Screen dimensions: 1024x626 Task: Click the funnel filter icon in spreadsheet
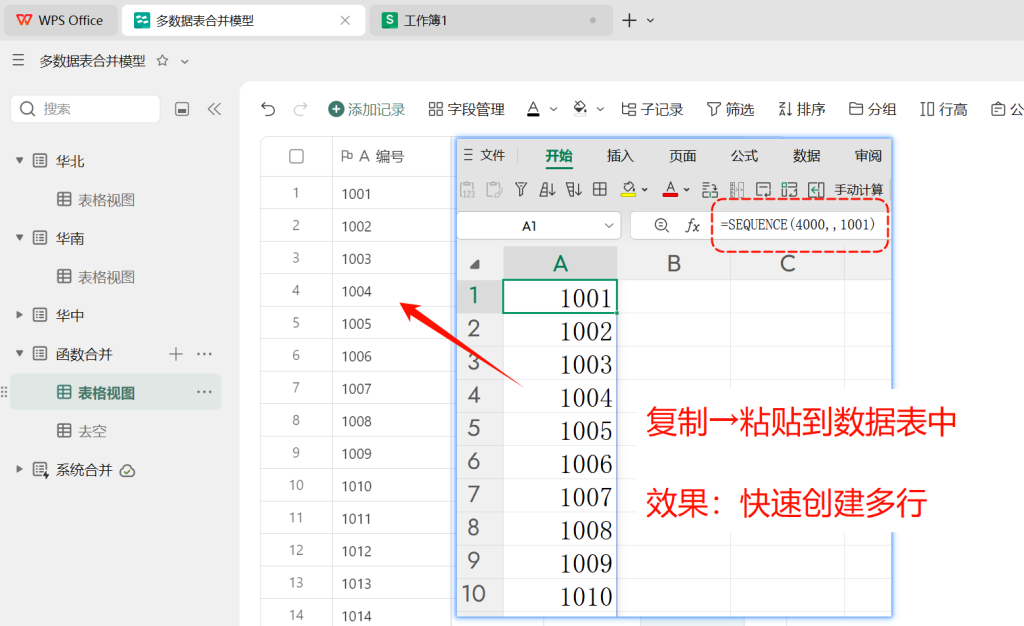(x=520, y=189)
